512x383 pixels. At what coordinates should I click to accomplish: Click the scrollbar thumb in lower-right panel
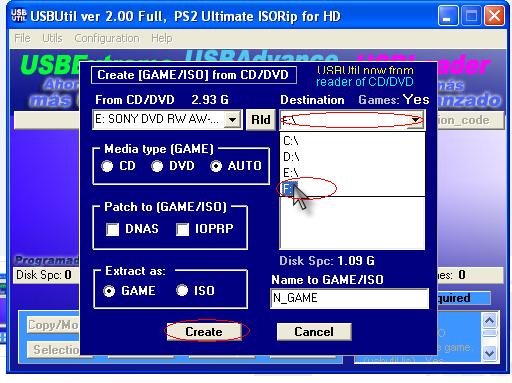pyautogui.click(x=489, y=333)
